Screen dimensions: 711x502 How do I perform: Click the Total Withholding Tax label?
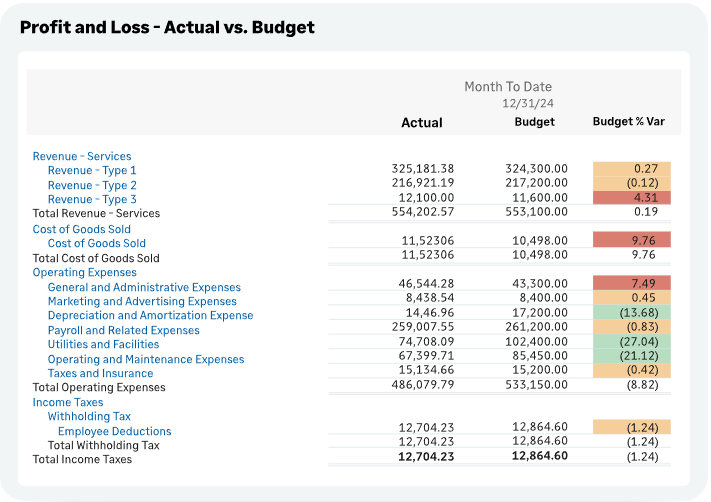click(x=103, y=445)
